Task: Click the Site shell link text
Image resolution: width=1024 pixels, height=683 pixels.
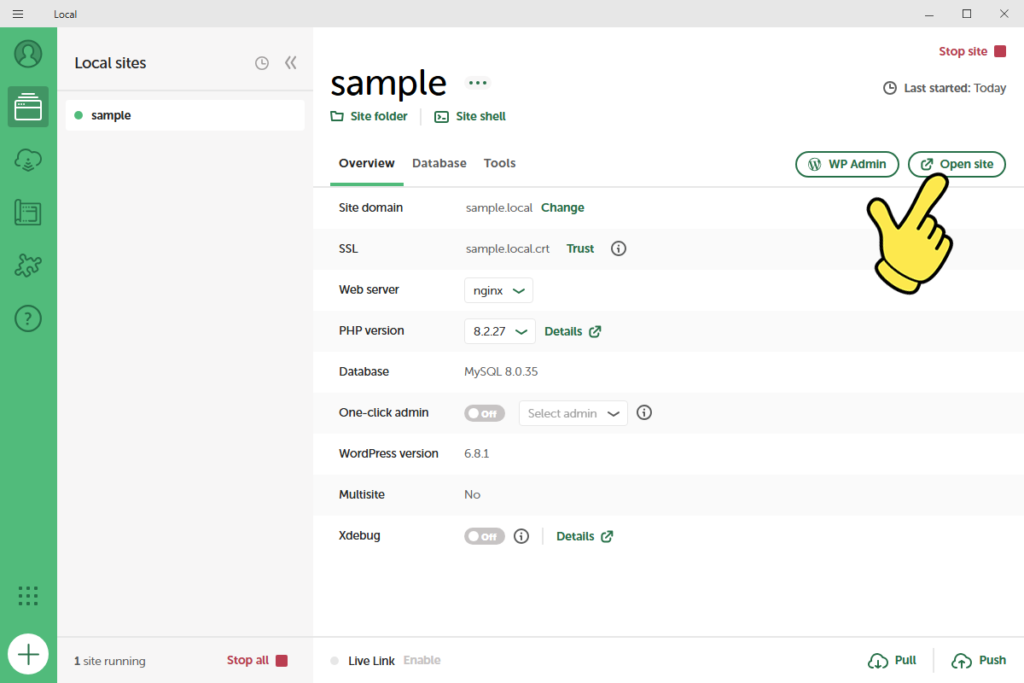Action: (481, 116)
